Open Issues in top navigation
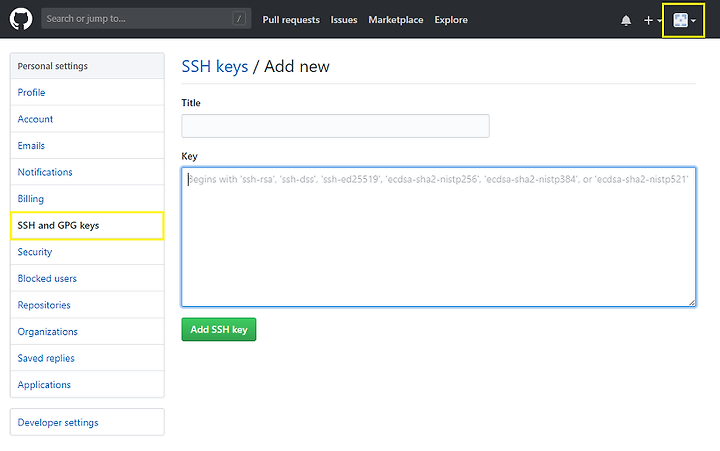 tap(343, 20)
